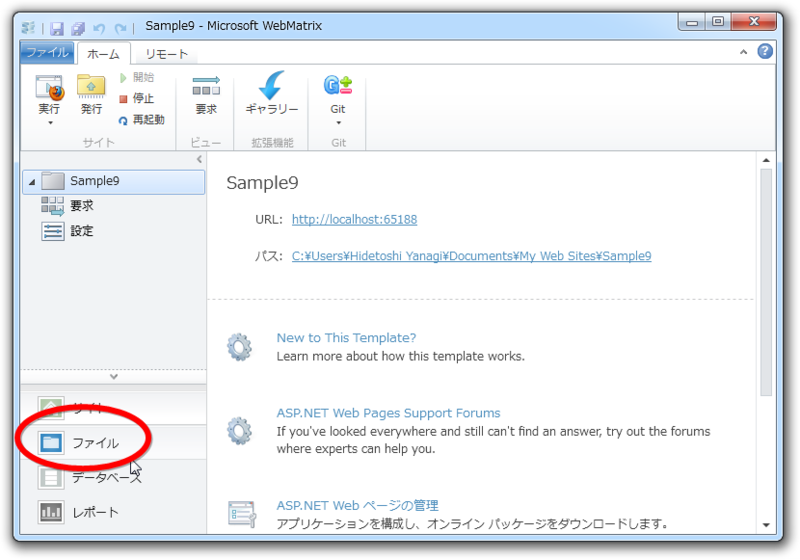Screen dimensions: 800x560
Task: Minimize the WebMatrix window
Action: (x=692, y=22)
